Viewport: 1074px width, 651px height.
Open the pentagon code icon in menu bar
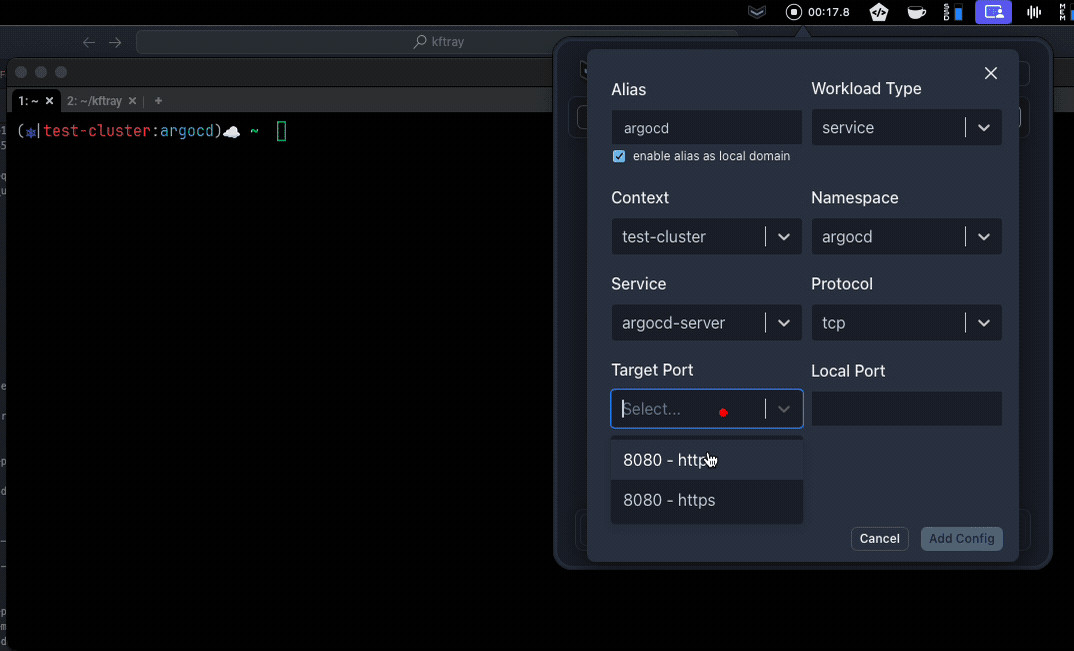pos(879,12)
